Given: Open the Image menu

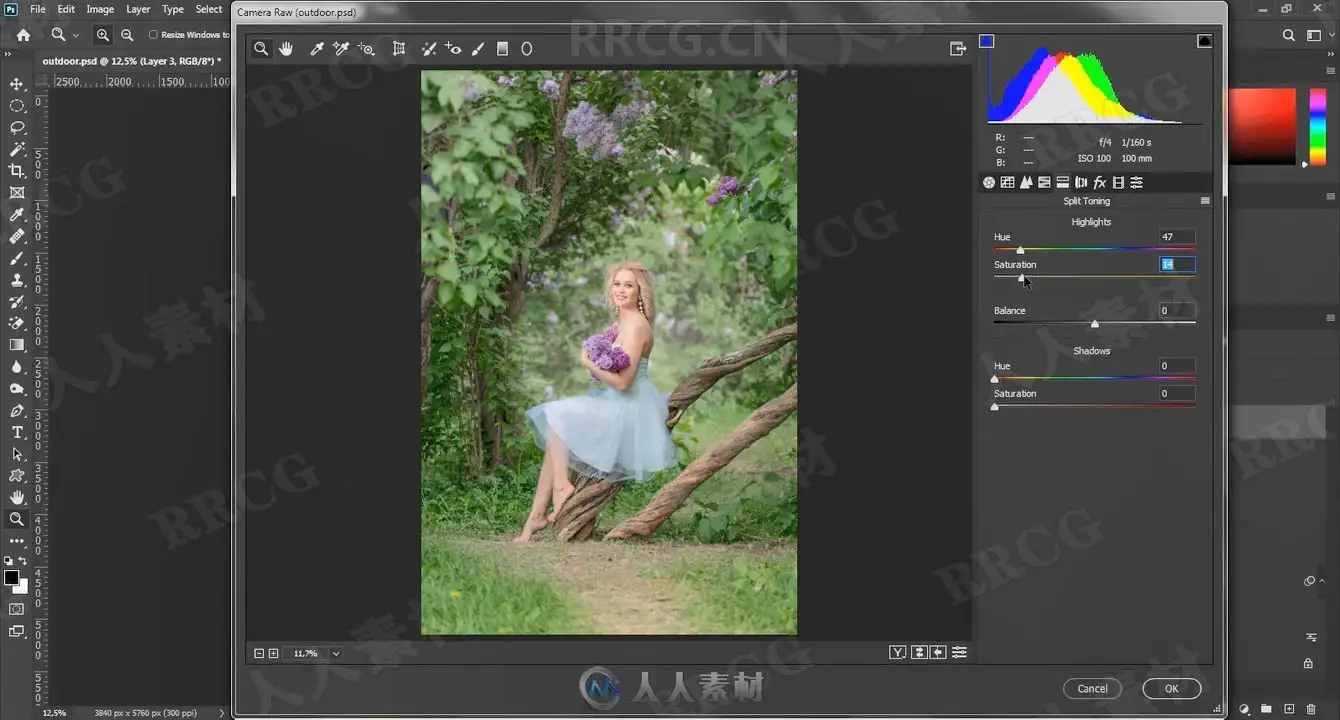Looking at the screenshot, I should tap(100, 9).
